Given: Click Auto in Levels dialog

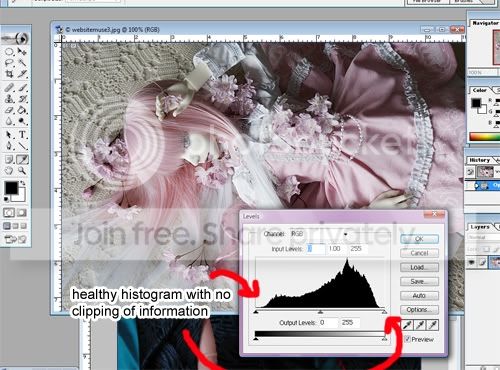Looking at the screenshot, I should [x=419, y=296].
